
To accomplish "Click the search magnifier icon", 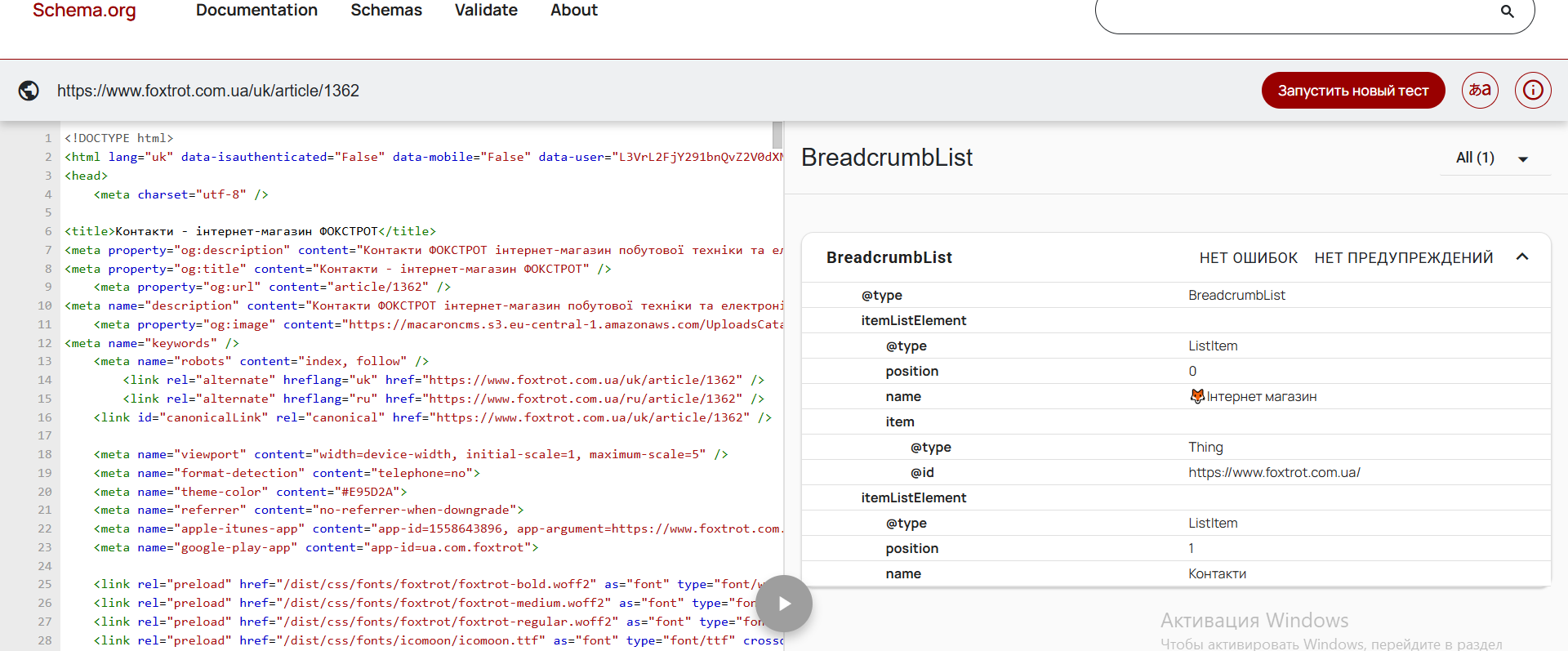I will coord(1507,11).
